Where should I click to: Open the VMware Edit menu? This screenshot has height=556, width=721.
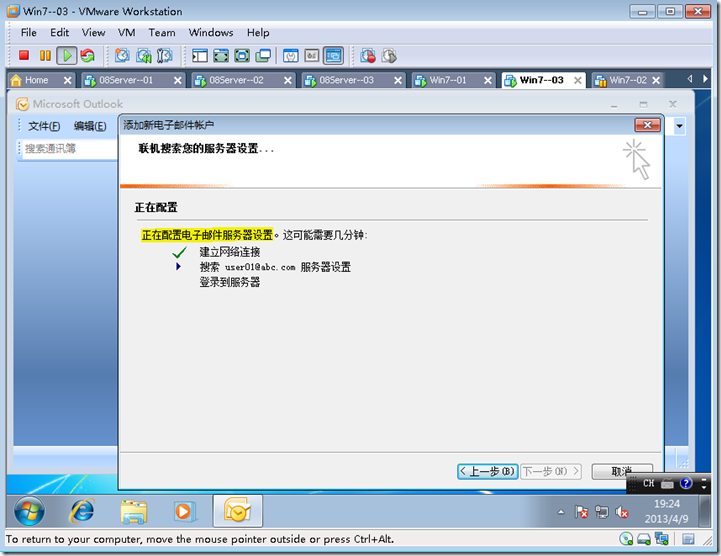59,33
